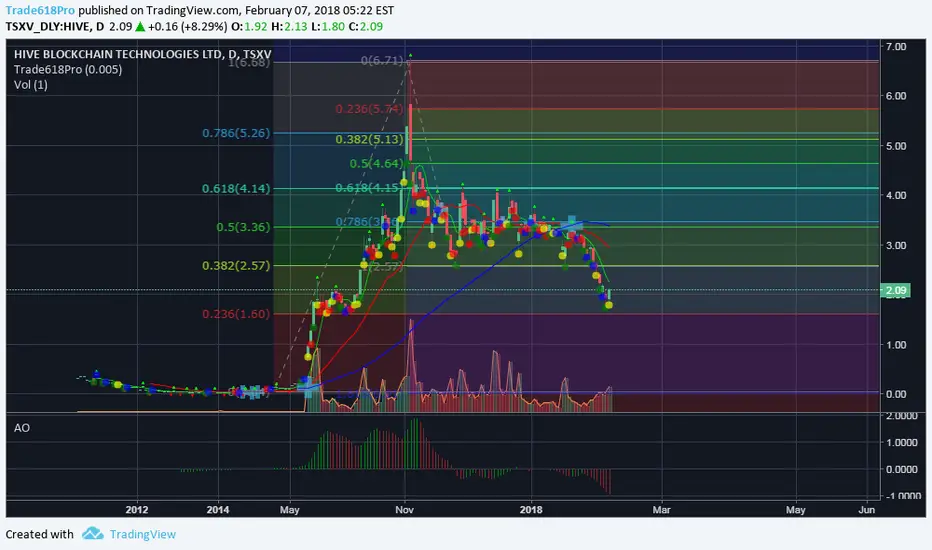This screenshot has height=550, width=932.
Task: Click the O:1.92 open value
Action: point(249,26)
